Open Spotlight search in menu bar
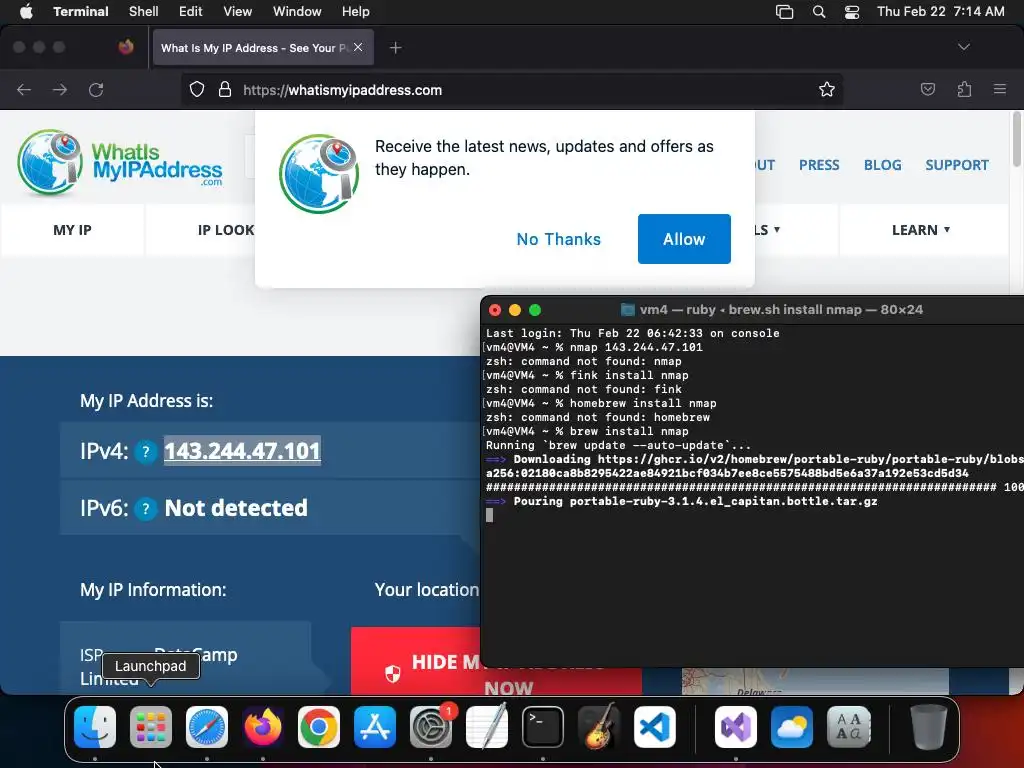1024x768 pixels. coord(818,12)
